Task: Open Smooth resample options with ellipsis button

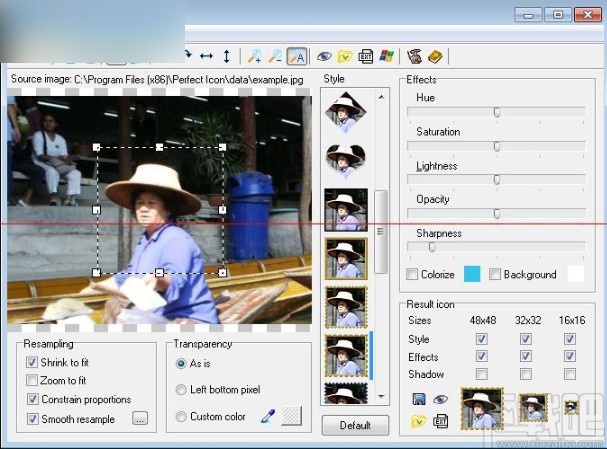Action: tap(140, 419)
